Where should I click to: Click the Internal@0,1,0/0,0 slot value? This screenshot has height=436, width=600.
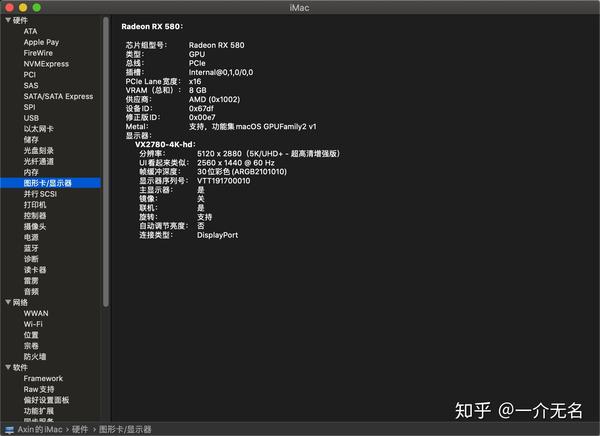point(221,72)
